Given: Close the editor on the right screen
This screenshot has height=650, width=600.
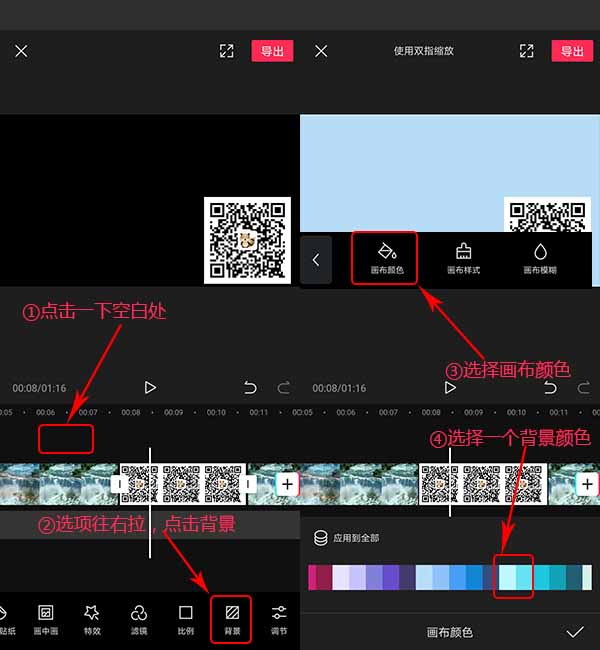Looking at the screenshot, I should [x=321, y=51].
